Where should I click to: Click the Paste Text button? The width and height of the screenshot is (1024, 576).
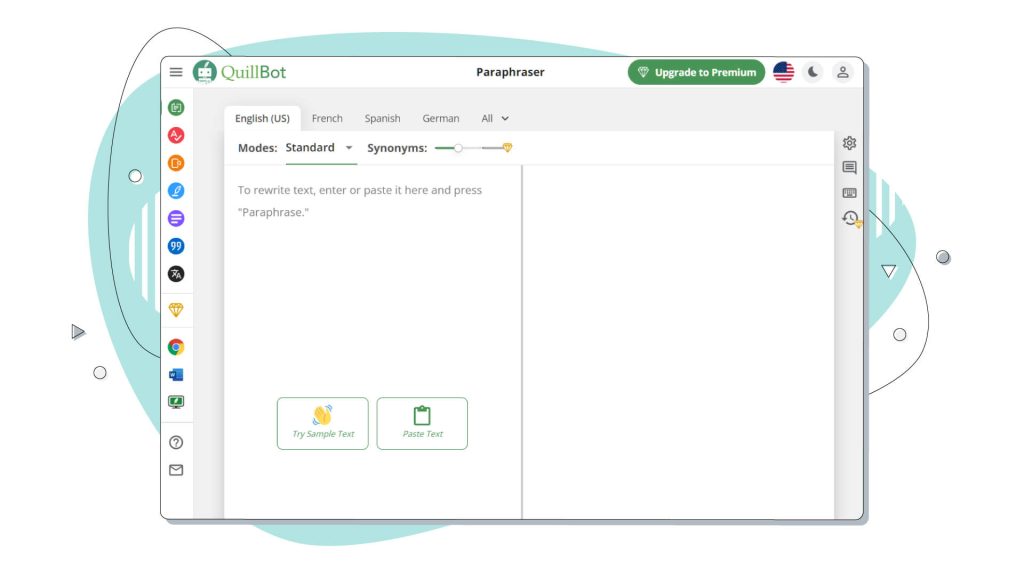click(x=422, y=423)
